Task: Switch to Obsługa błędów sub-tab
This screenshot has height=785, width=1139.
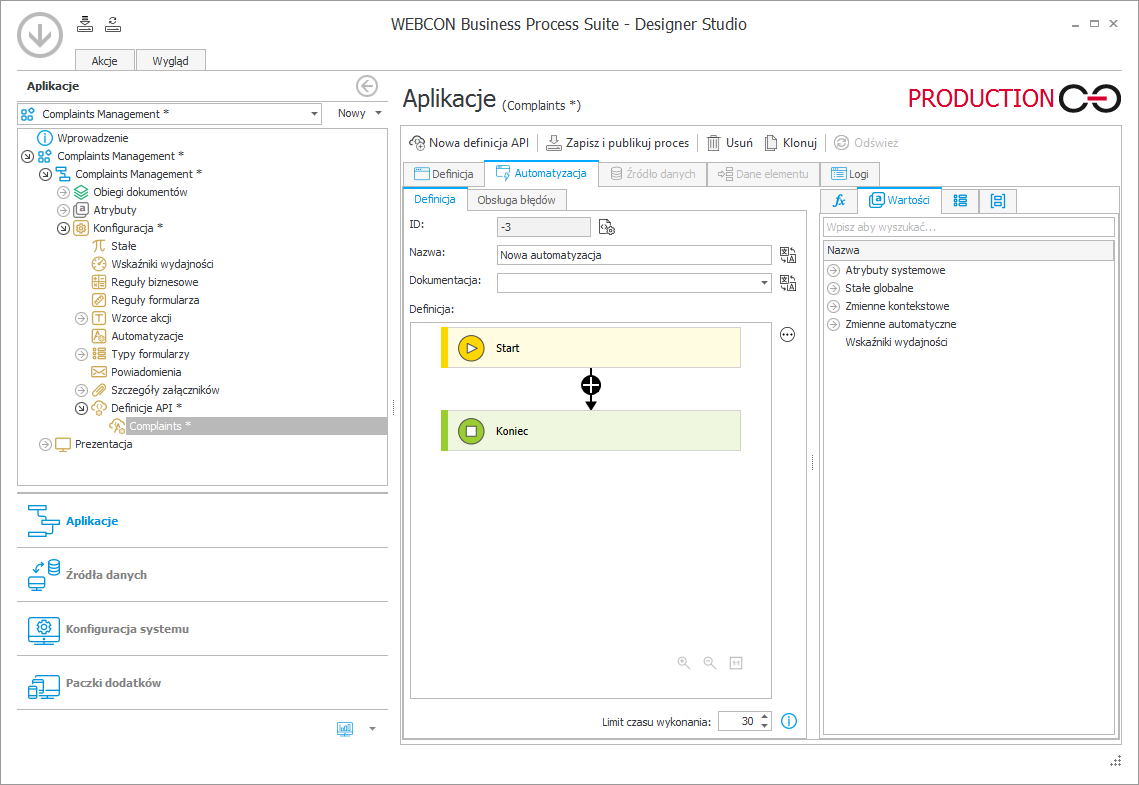Action: point(516,200)
